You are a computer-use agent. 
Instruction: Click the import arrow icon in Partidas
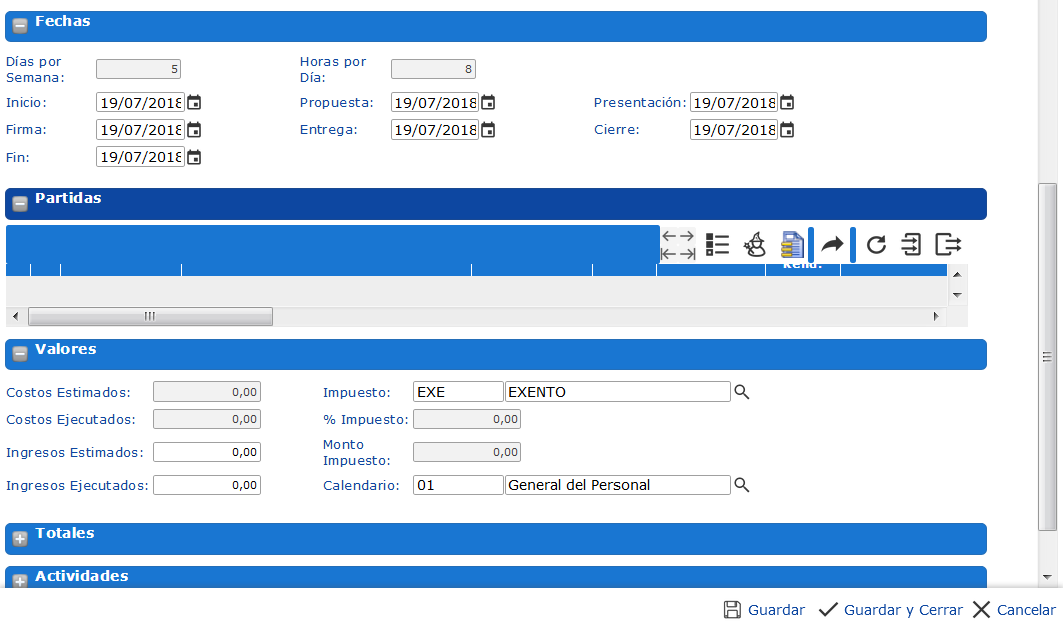[911, 245]
